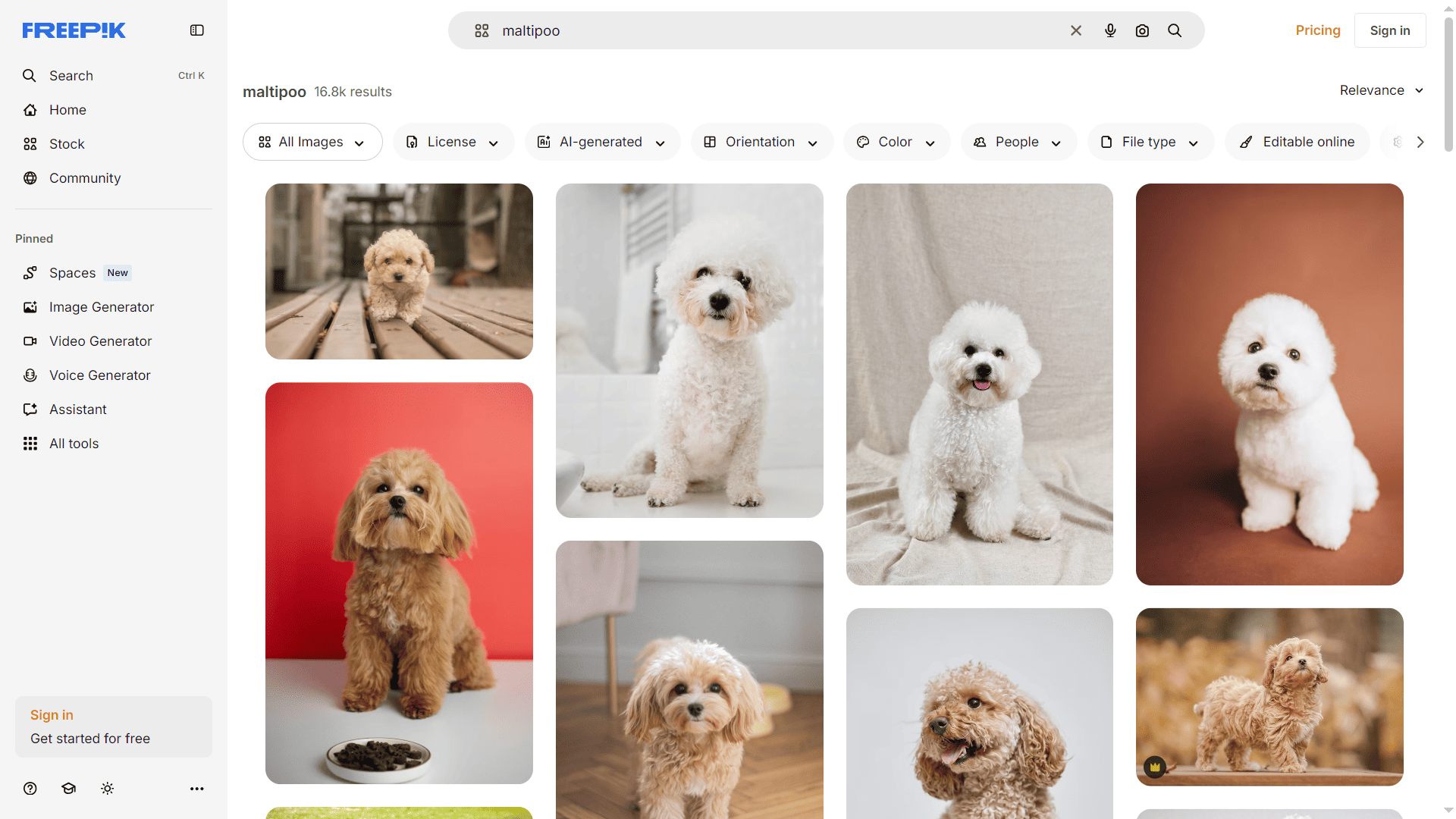Click the Sign in button
Image resolution: width=1456 pixels, height=819 pixels.
[1389, 30]
